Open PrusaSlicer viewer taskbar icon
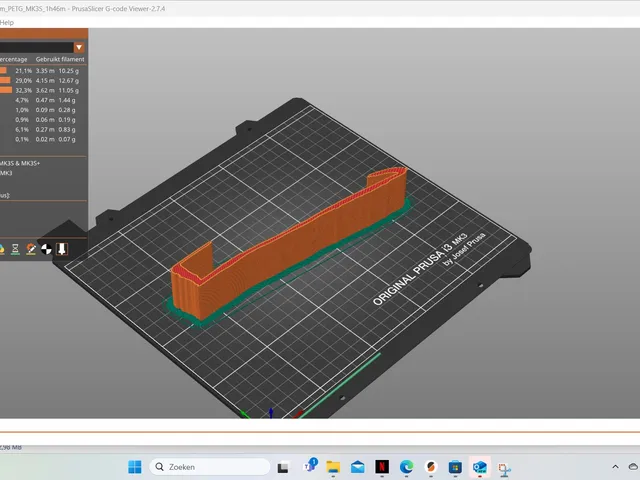 click(431, 467)
